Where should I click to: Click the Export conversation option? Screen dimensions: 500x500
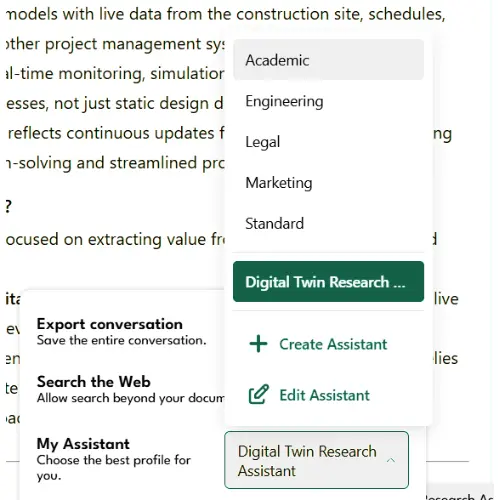(110, 324)
